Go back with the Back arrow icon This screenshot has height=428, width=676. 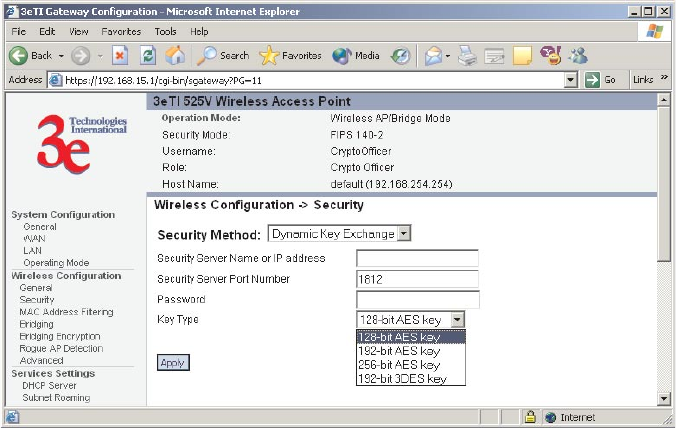pyautogui.click(x=18, y=56)
